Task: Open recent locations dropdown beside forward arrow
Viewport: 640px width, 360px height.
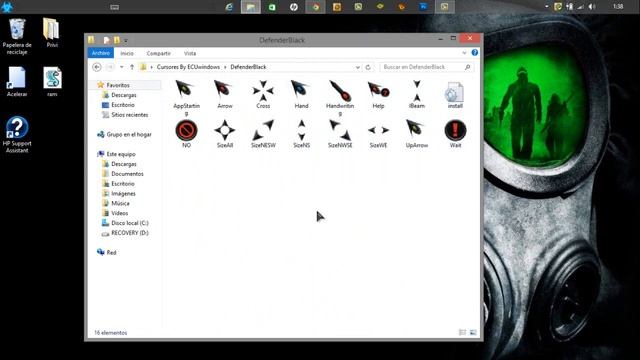Action: [122, 67]
